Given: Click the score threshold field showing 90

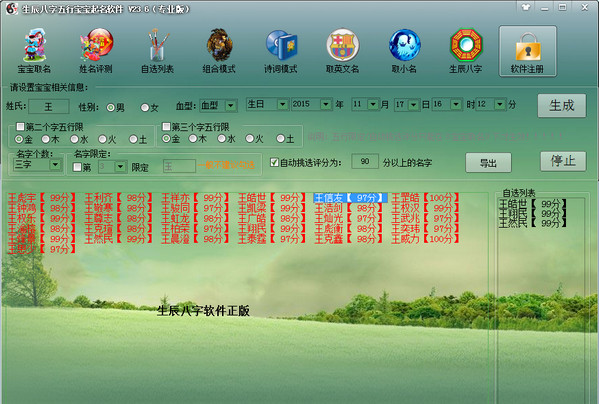Looking at the screenshot, I should point(365,162).
